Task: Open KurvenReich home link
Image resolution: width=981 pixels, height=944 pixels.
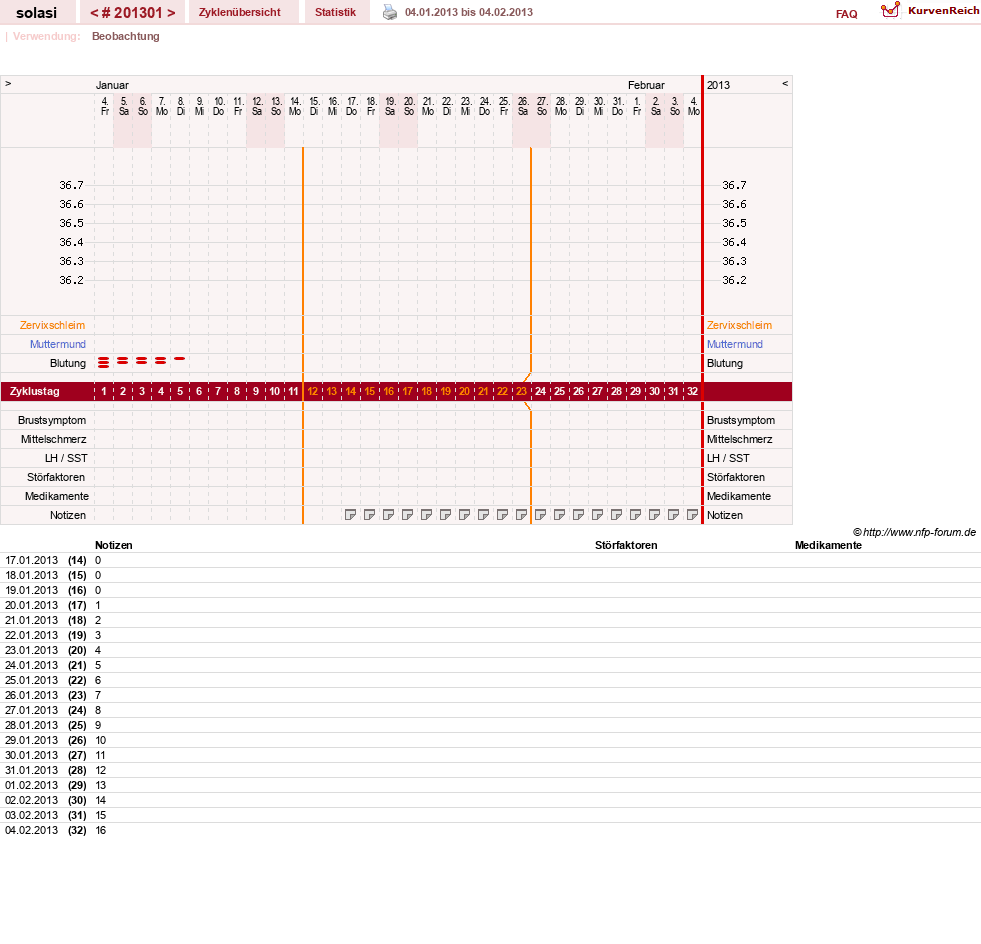Action: 943,11
